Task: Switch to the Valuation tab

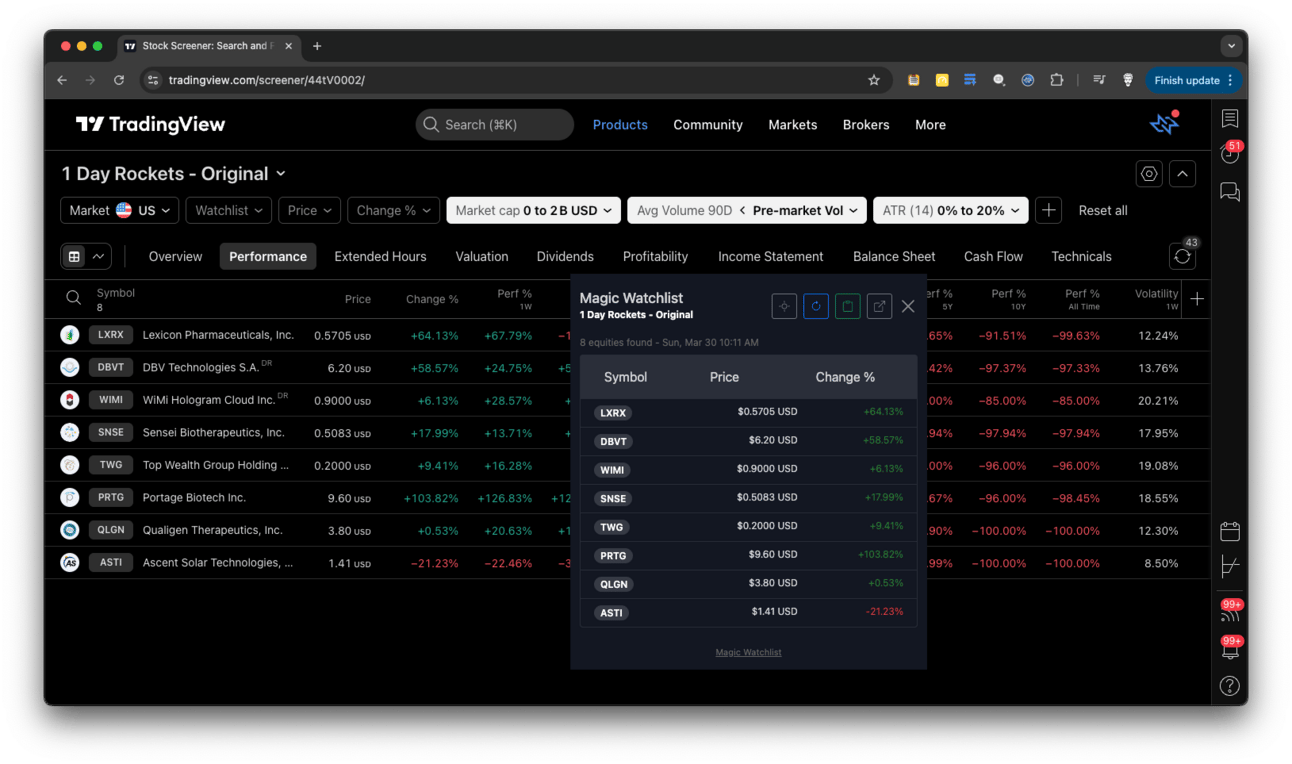Action: click(x=482, y=256)
